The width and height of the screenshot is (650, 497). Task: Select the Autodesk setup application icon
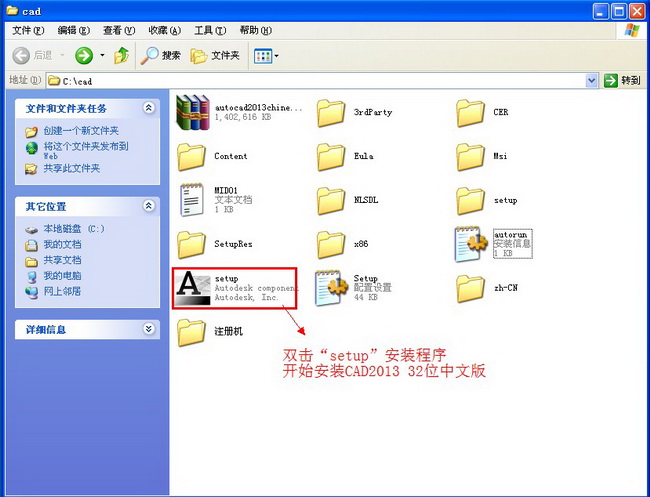click(x=192, y=288)
